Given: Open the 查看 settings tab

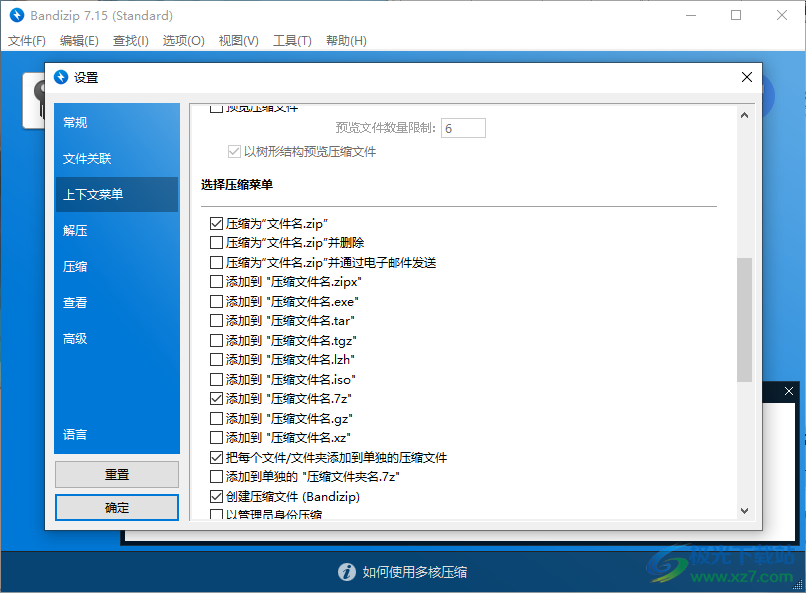Looking at the screenshot, I should point(117,302).
